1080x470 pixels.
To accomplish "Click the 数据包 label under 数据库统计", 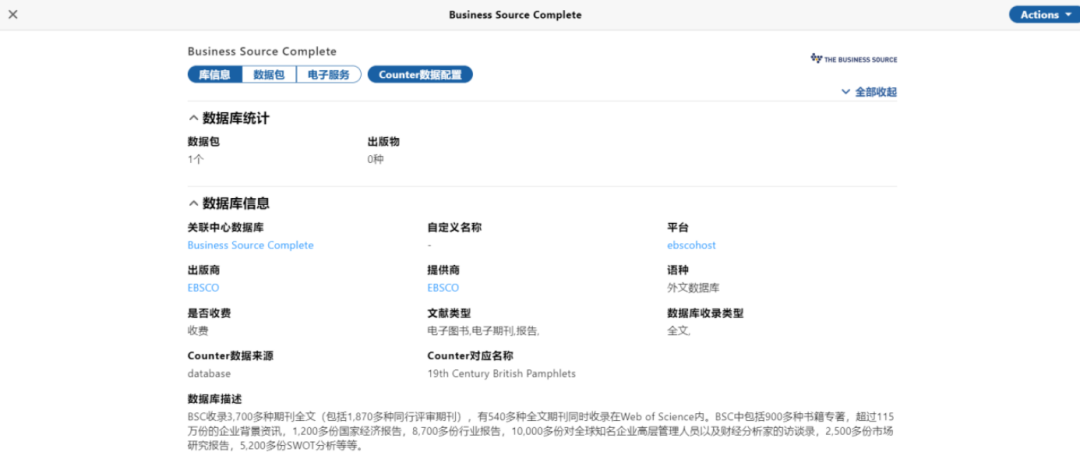I will pyautogui.click(x=204, y=142).
